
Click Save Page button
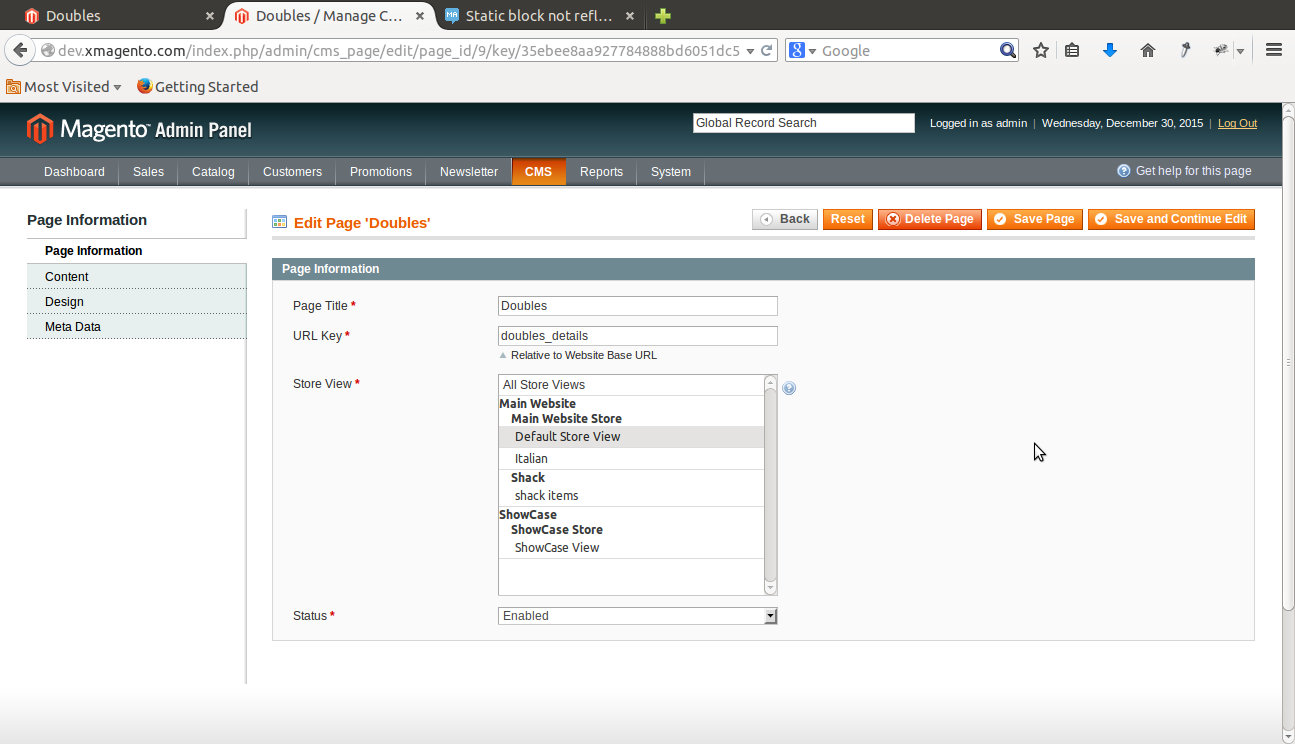coord(1035,219)
